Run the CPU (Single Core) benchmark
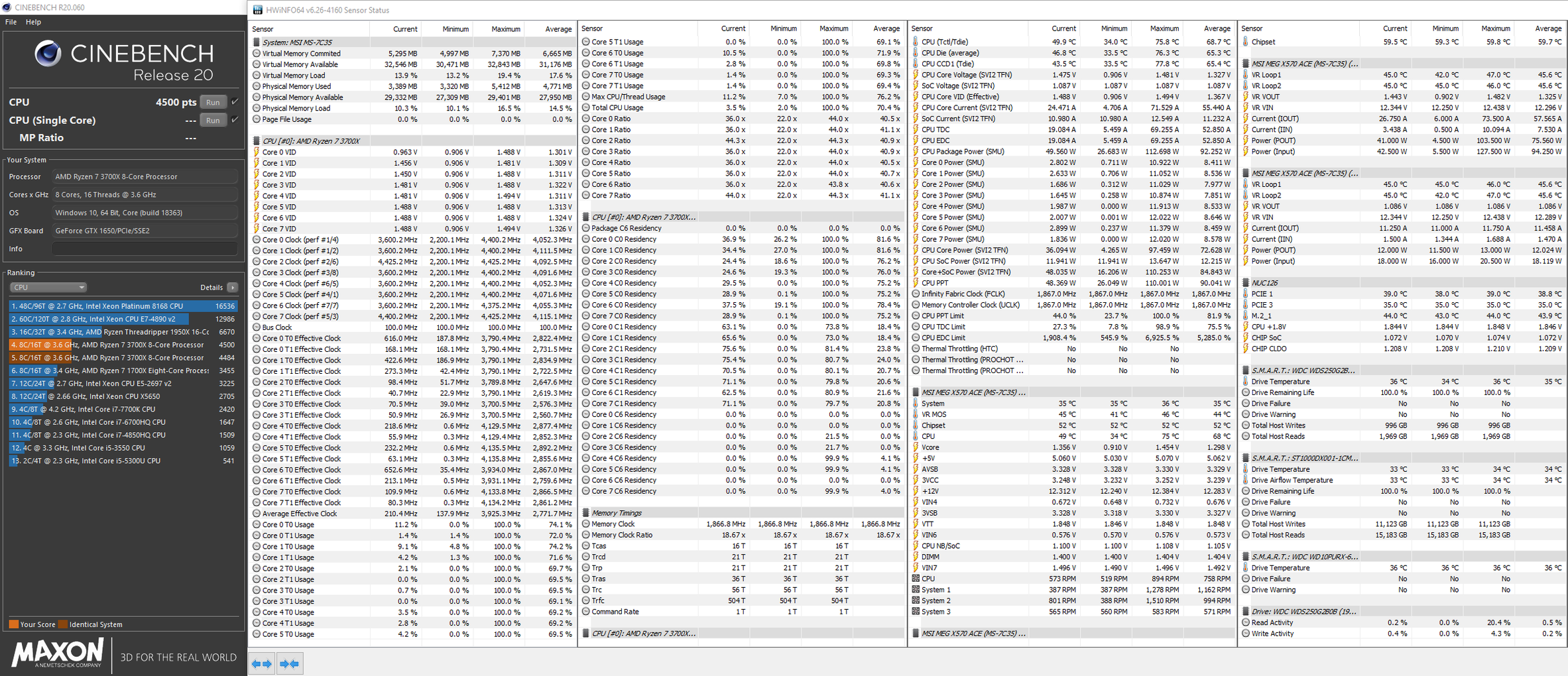 (x=213, y=120)
